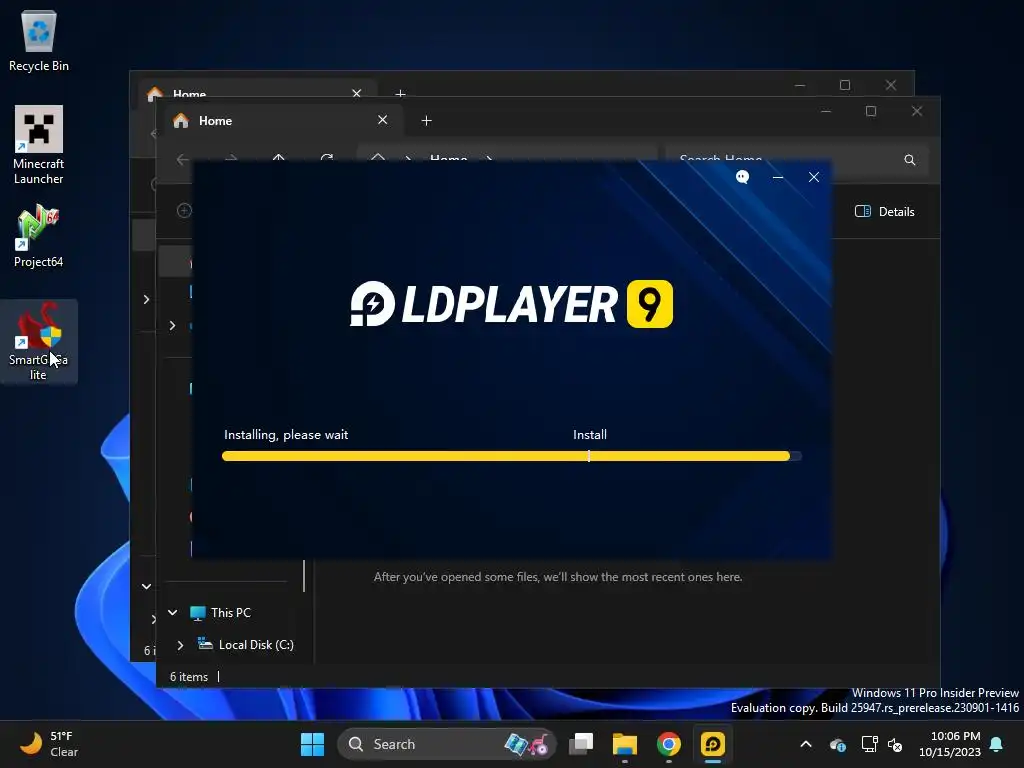Go back in front File Explorer
This screenshot has height=768, width=1024.
183,159
